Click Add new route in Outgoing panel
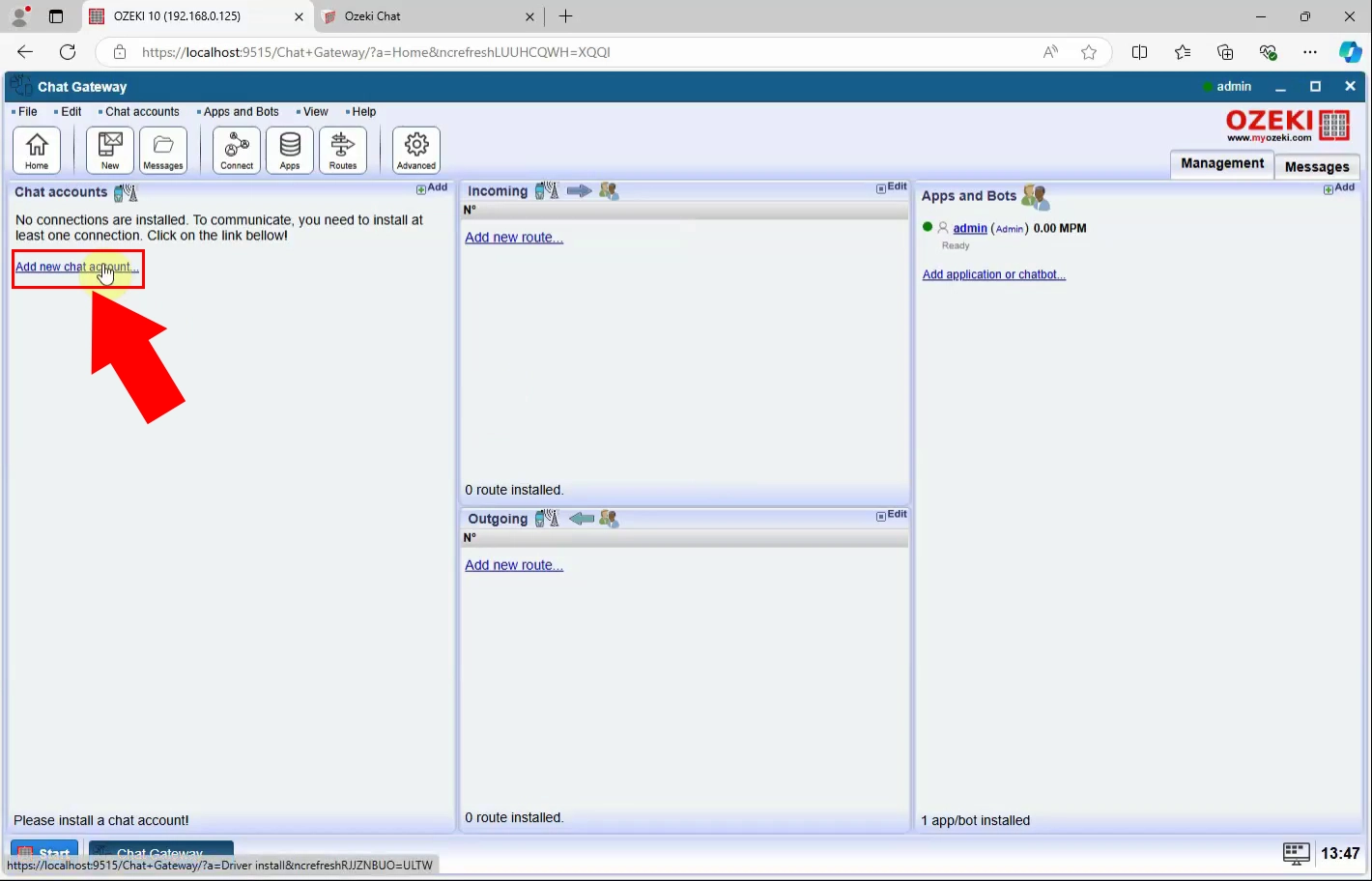This screenshot has width=1372, height=881. (x=514, y=565)
